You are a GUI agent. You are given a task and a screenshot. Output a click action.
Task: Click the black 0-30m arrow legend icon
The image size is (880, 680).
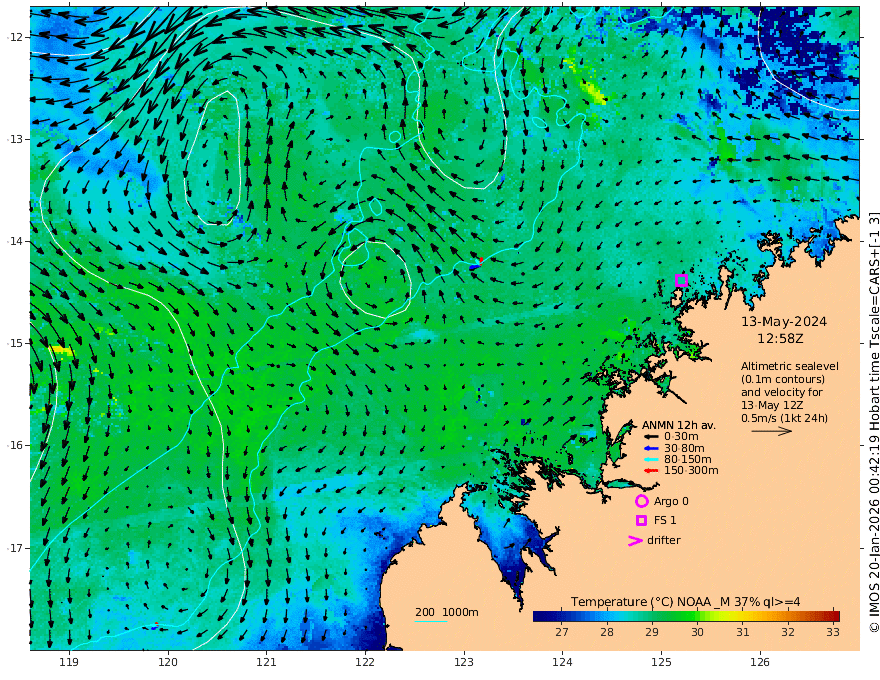click(651, 437)
